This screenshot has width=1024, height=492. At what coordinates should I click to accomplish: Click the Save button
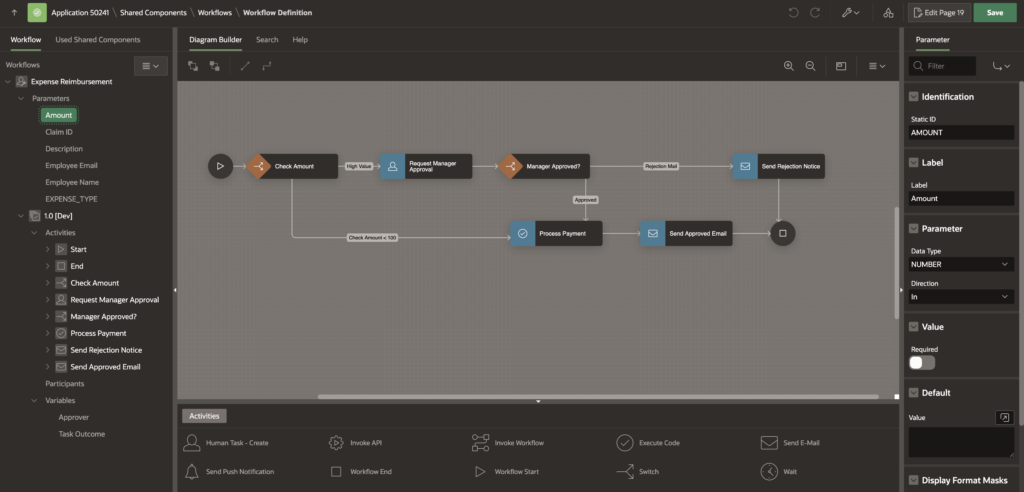(x=994, y=13)
